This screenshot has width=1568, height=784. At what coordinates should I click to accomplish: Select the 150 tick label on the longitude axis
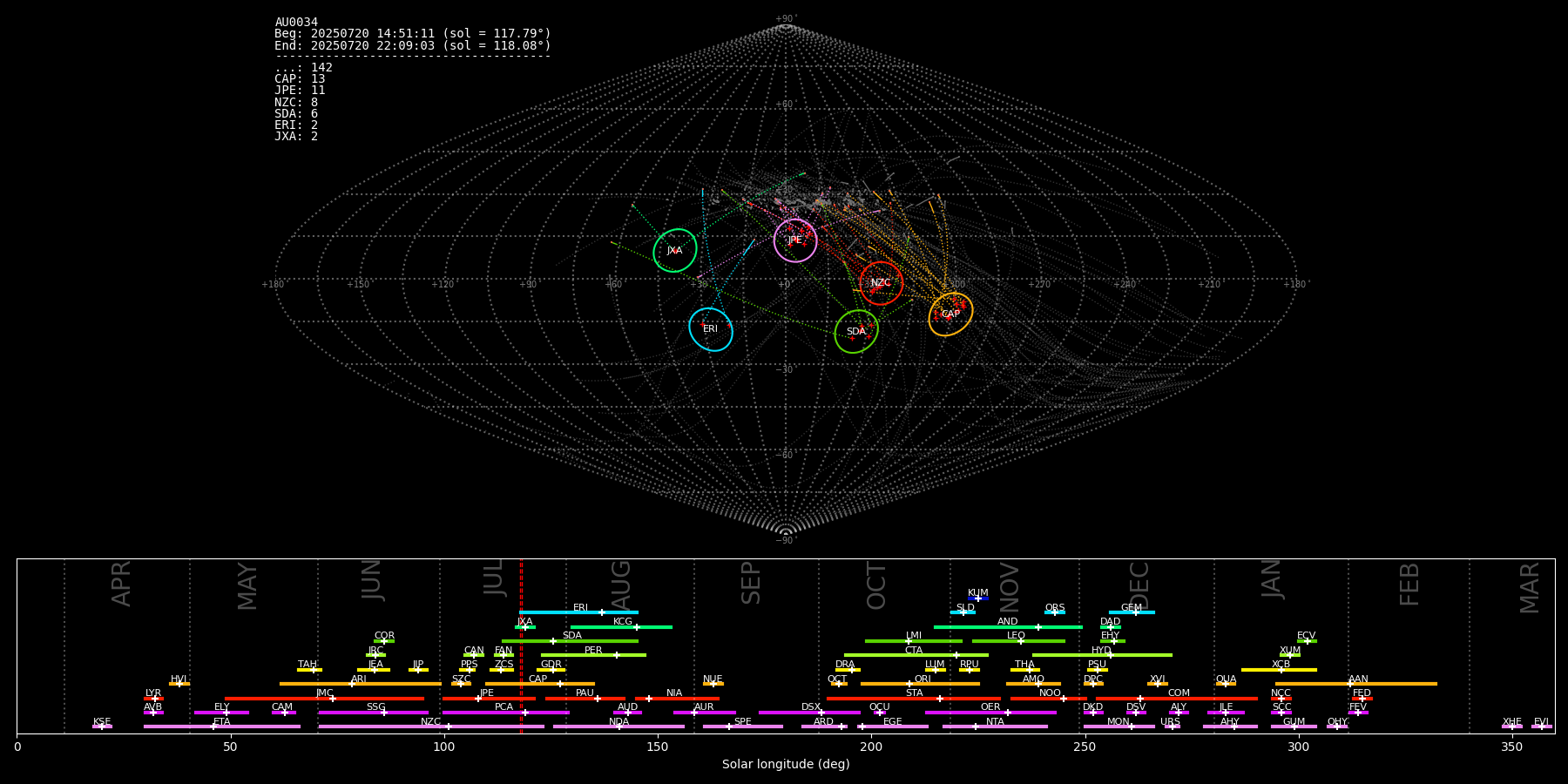click(658, 747)
